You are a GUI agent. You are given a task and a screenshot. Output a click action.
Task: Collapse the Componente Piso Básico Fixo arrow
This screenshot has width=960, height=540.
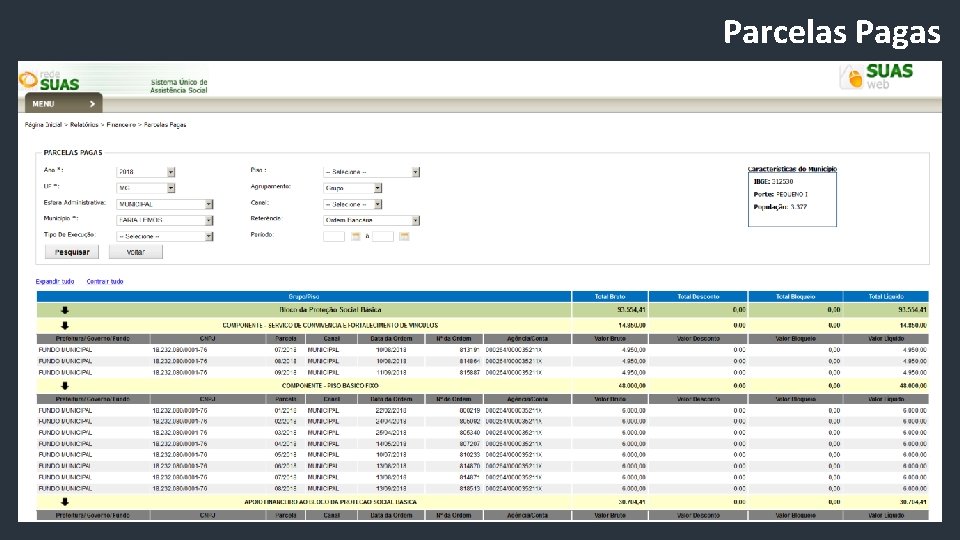coord(65,386)
